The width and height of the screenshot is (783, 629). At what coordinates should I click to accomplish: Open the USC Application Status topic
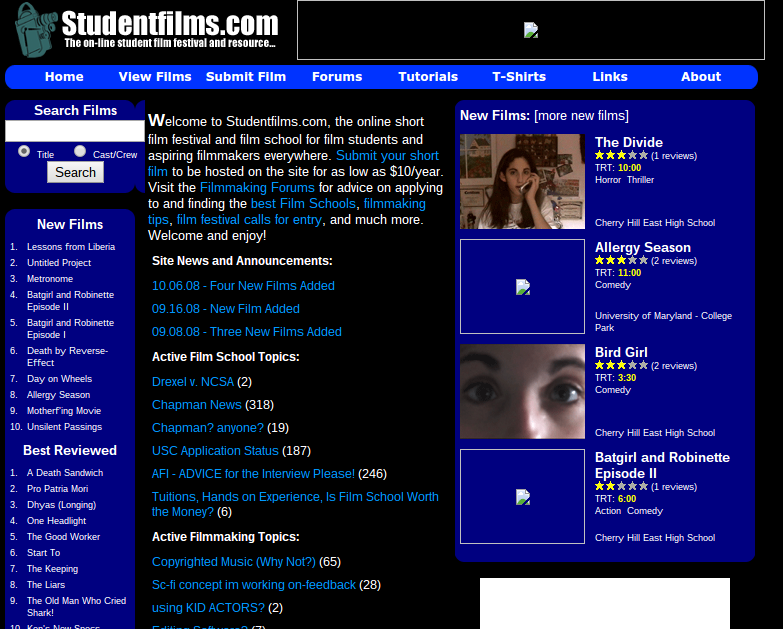(x=215, y=451)
